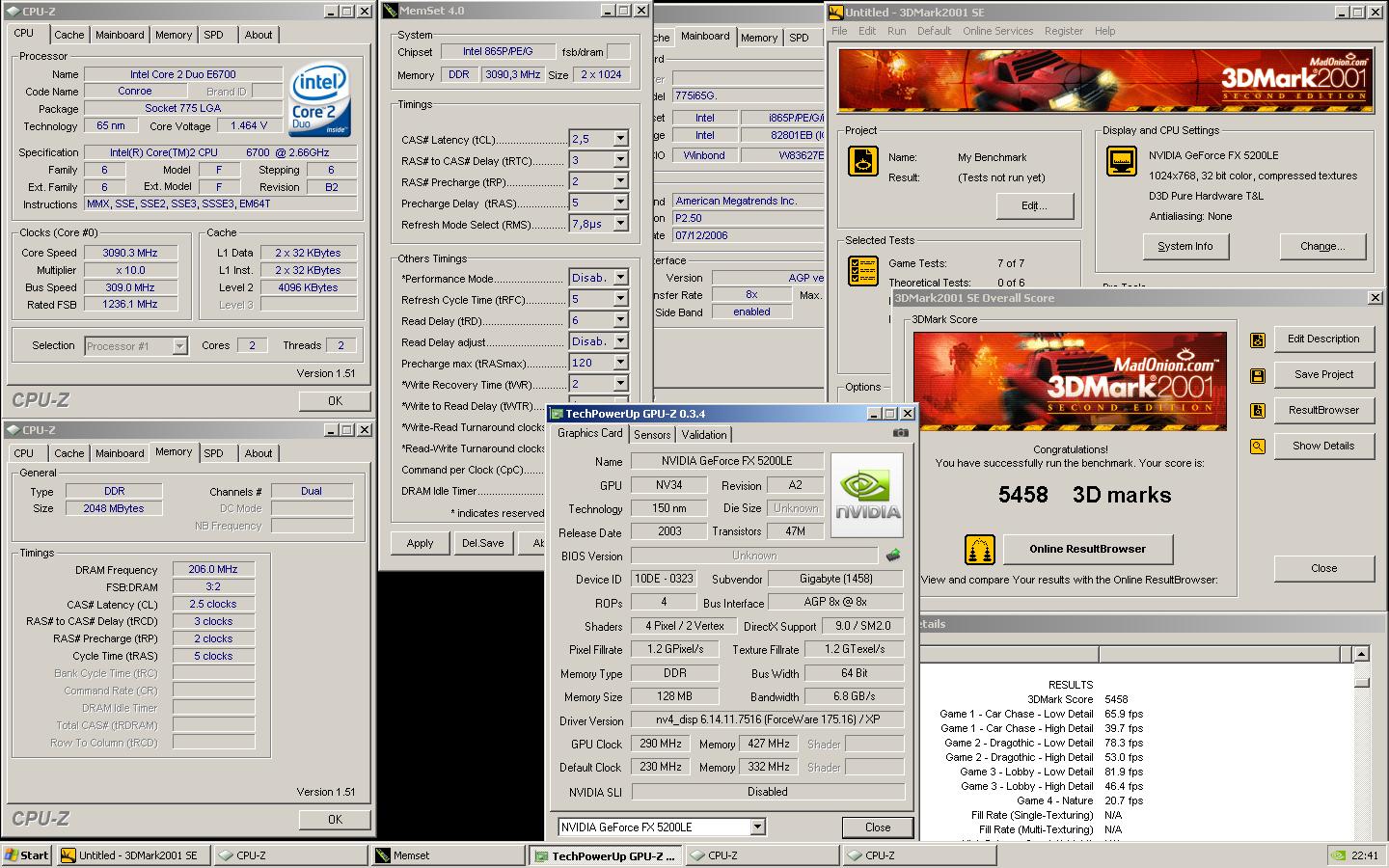Open GPU selection dropdown in GPU-Z
Viewport: 1389px width, 868px height.
coord(757,827)
